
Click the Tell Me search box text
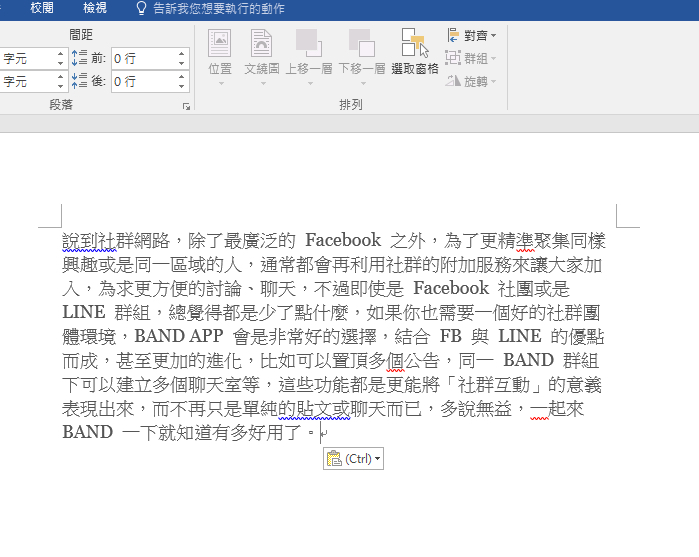tap(219, 8)
